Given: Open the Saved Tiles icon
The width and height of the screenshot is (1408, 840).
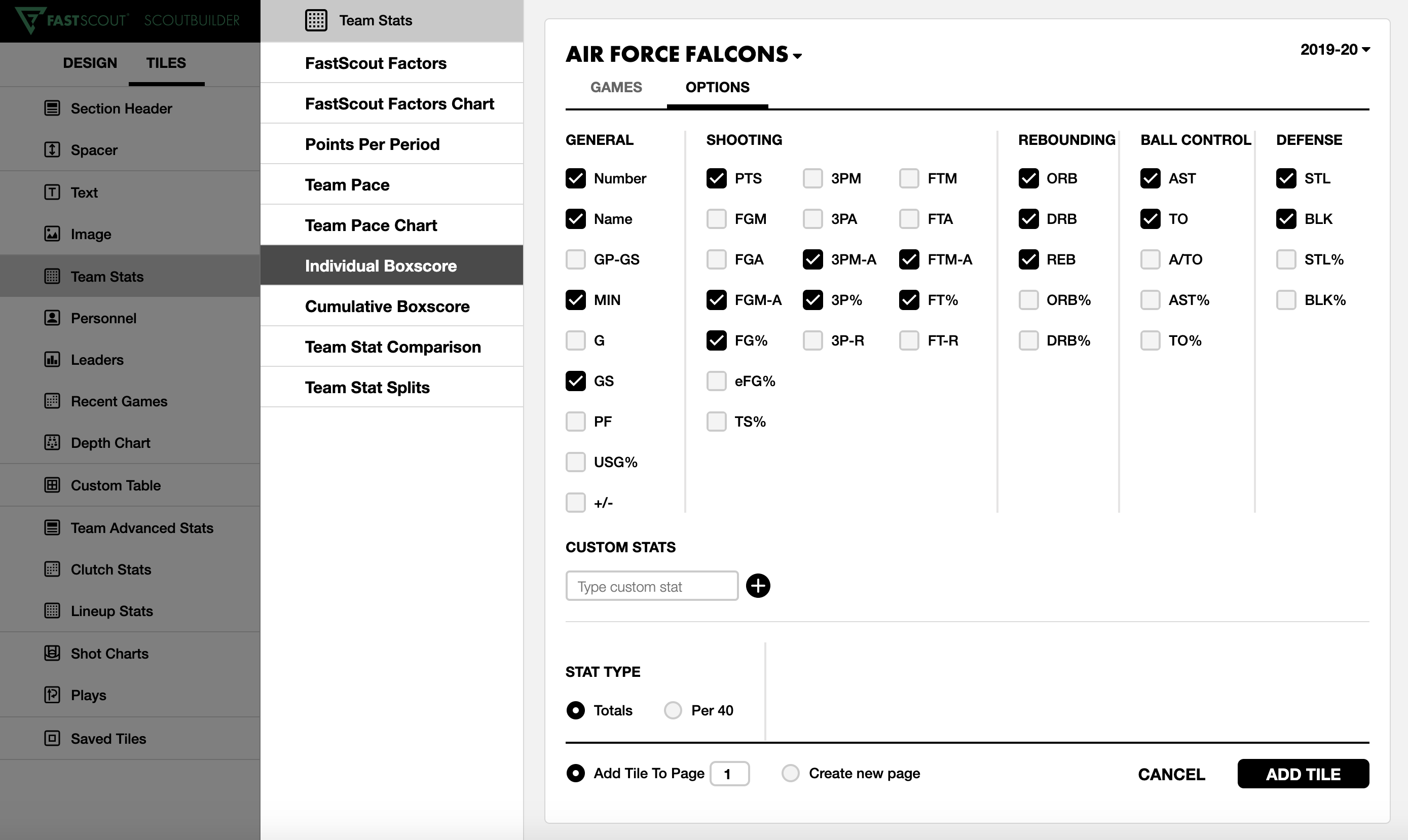Looking at the screenshot, I should coord(52,739).
